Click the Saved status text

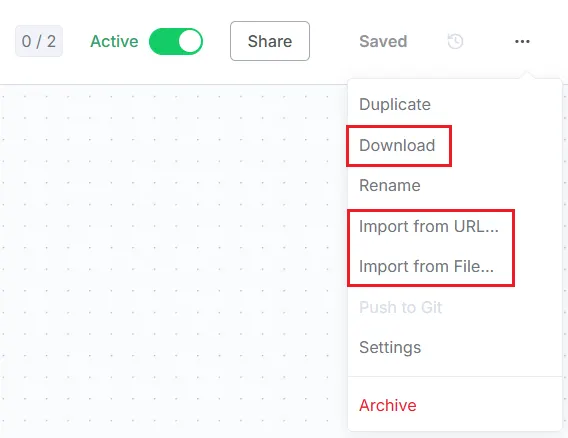point(383,41)
